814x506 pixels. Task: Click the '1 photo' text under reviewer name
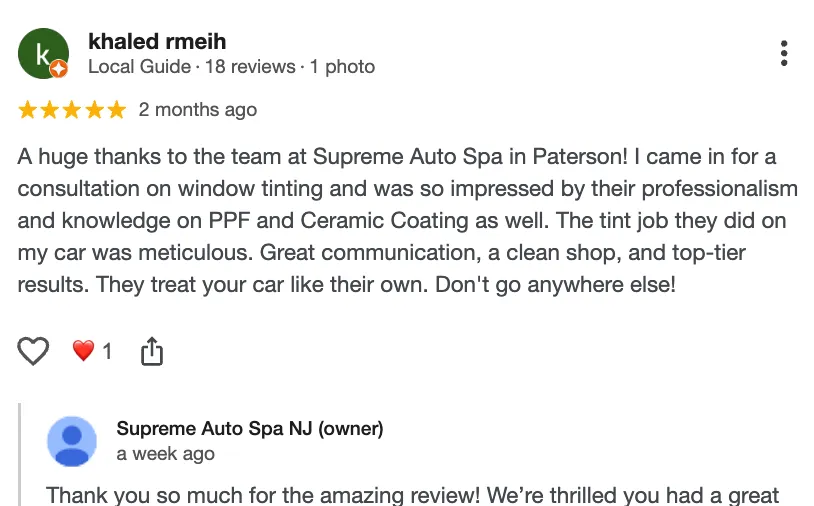coord(342,67)
